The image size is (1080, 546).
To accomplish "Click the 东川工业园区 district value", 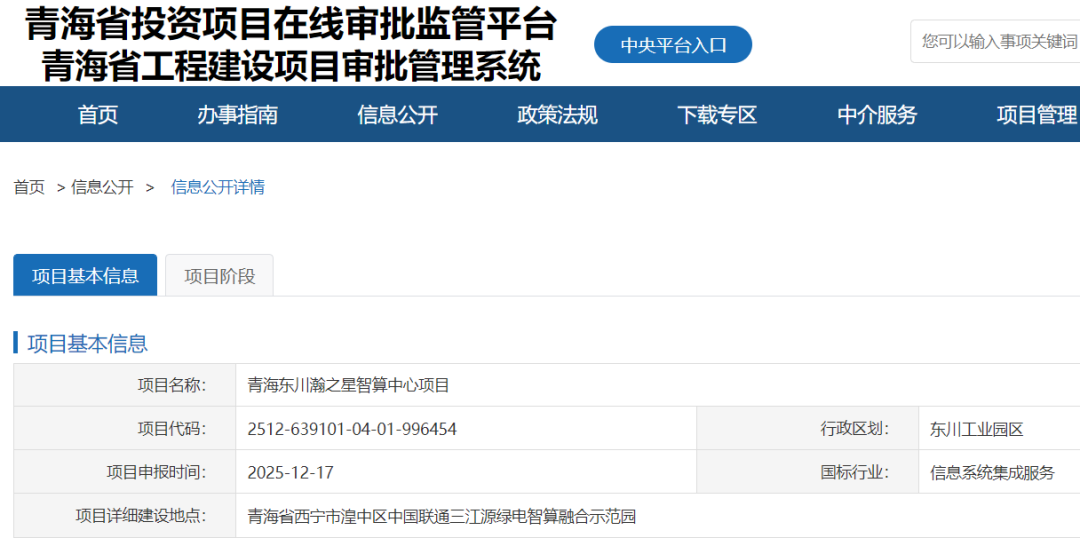I will point(976,429).
